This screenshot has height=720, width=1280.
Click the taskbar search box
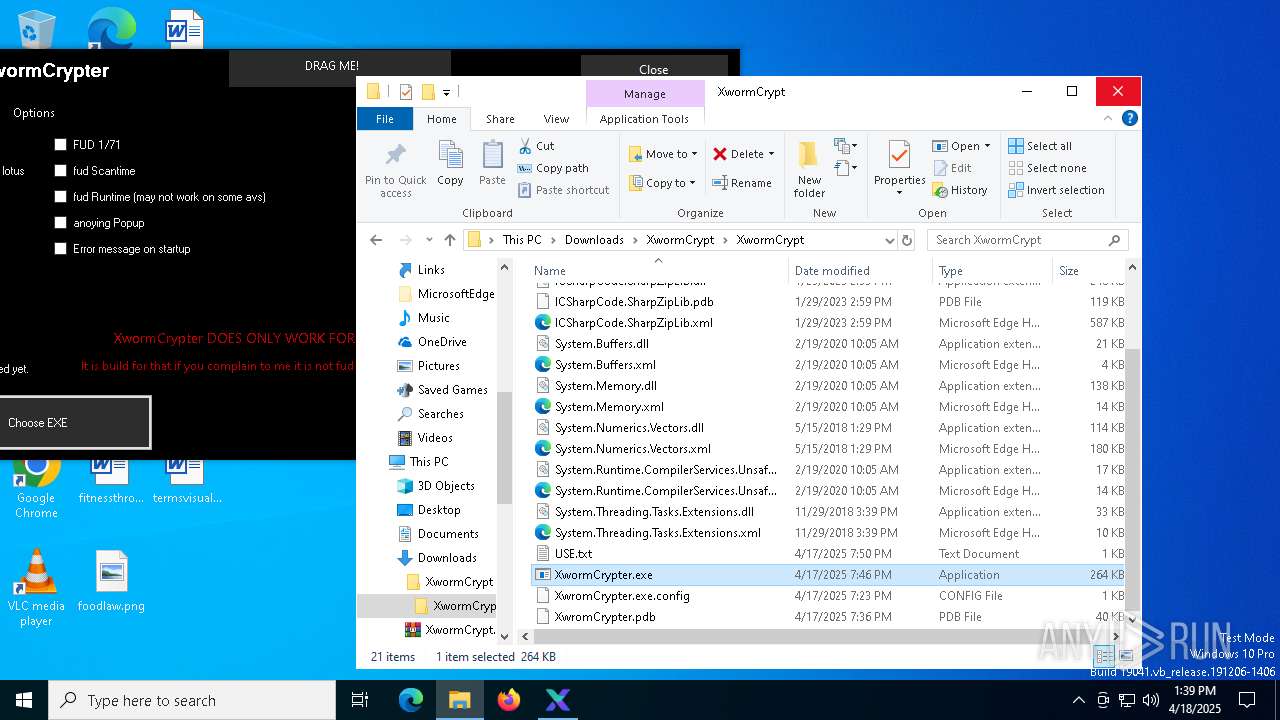[192, 700]
